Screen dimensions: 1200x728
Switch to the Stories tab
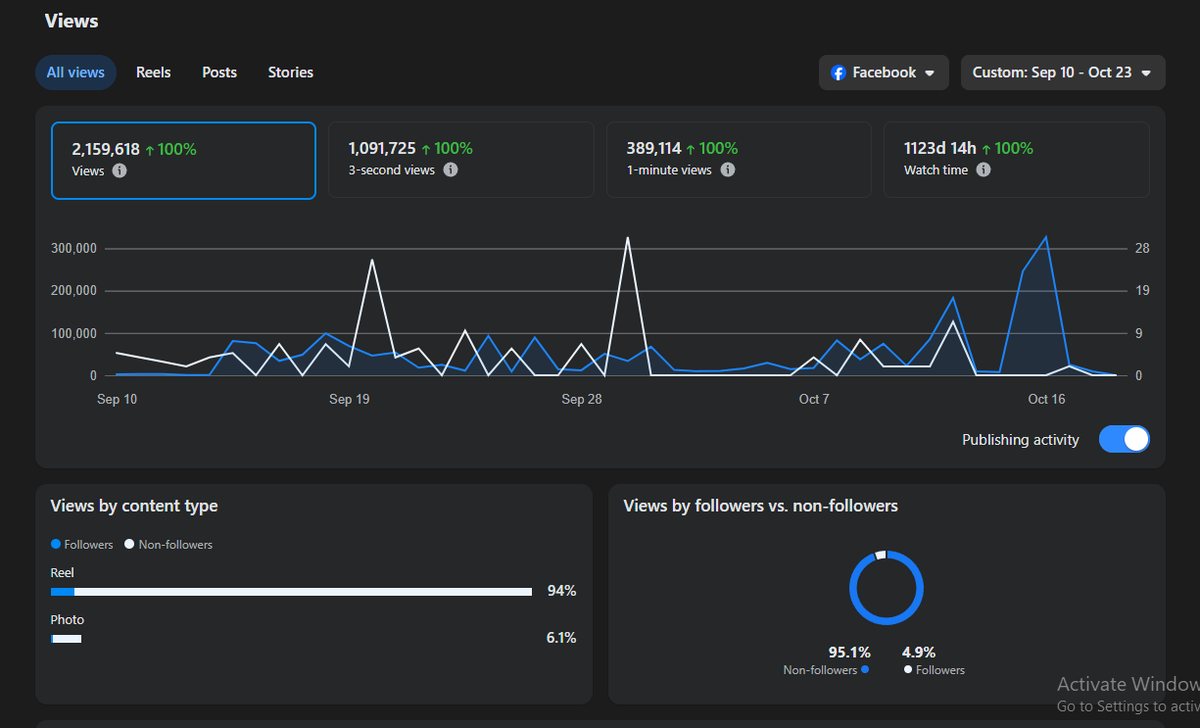(x=290, y=73)
